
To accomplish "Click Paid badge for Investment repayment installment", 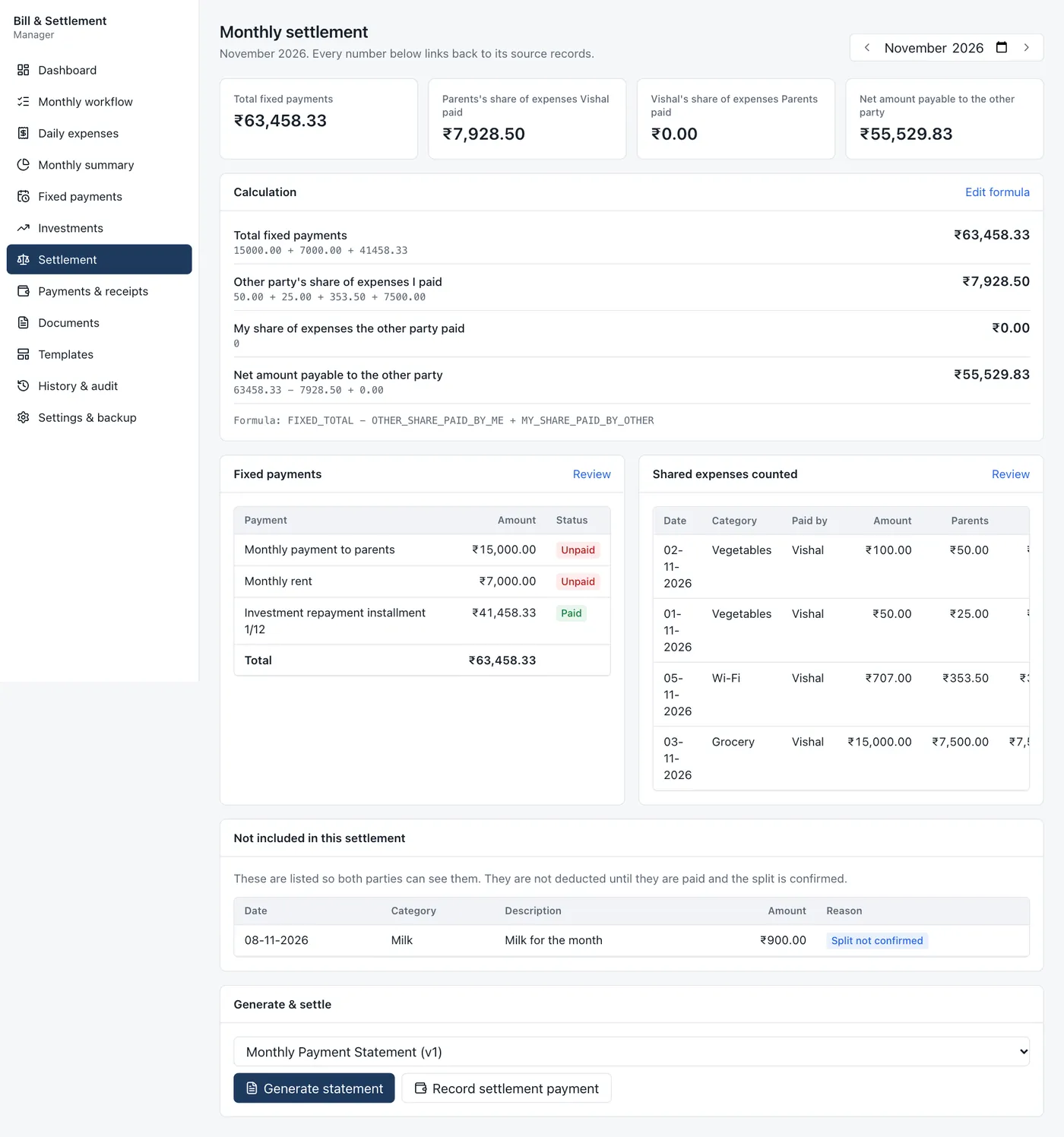I will (x=571, y=613).
